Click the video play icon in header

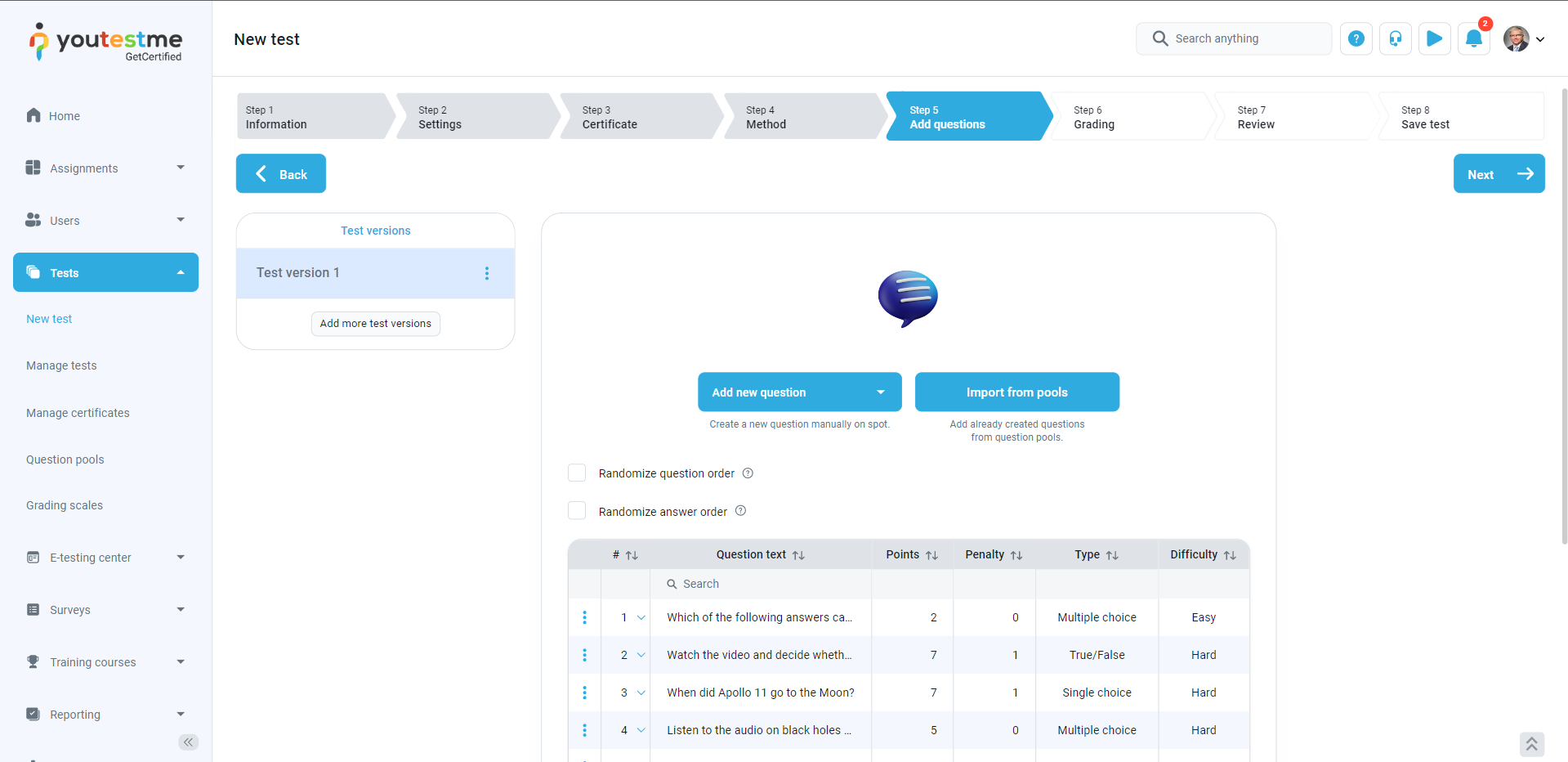(x=1434, y=38)
